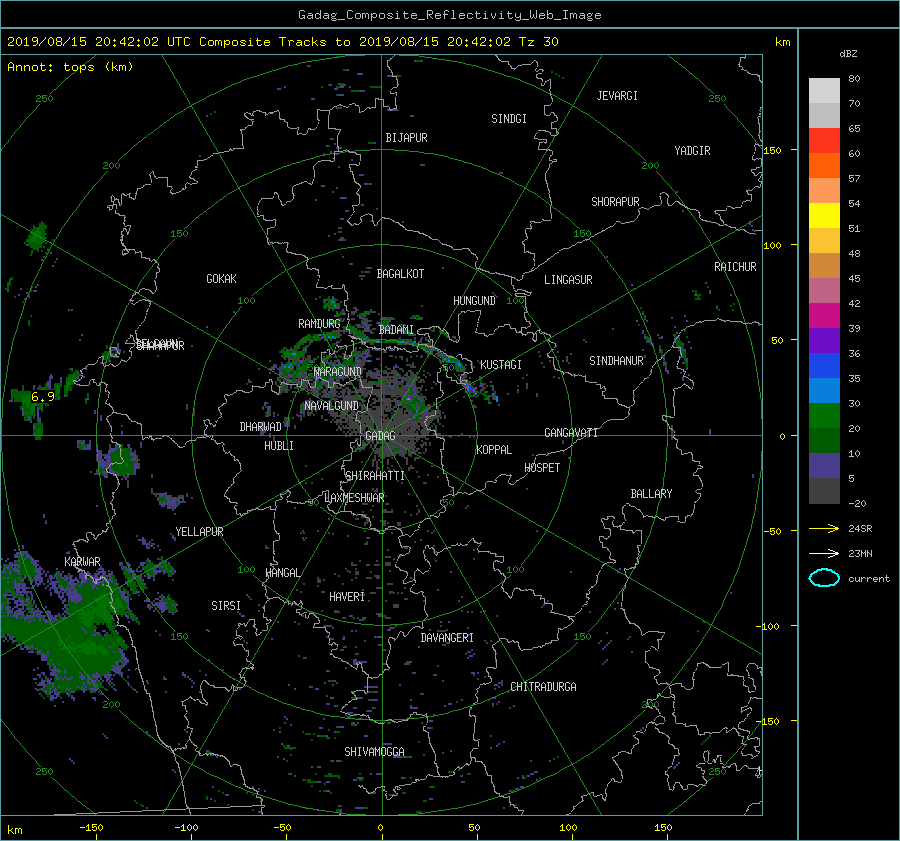Click the GANGAVATI city label

(571, 433)
